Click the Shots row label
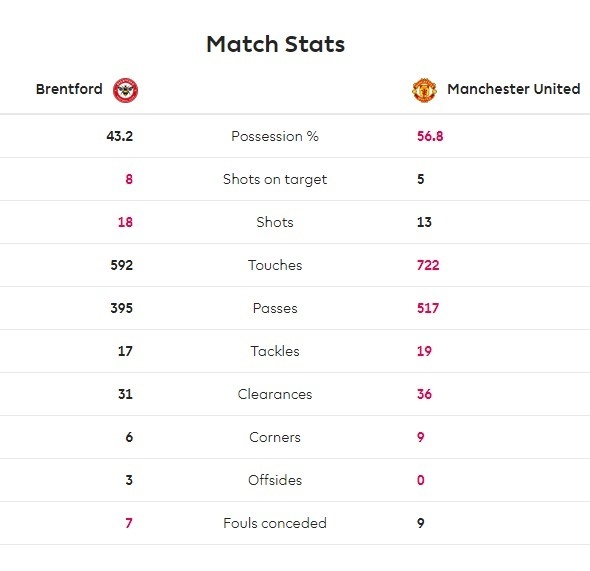The width and height of the screenshot is (590, 571). coord(275,222)
